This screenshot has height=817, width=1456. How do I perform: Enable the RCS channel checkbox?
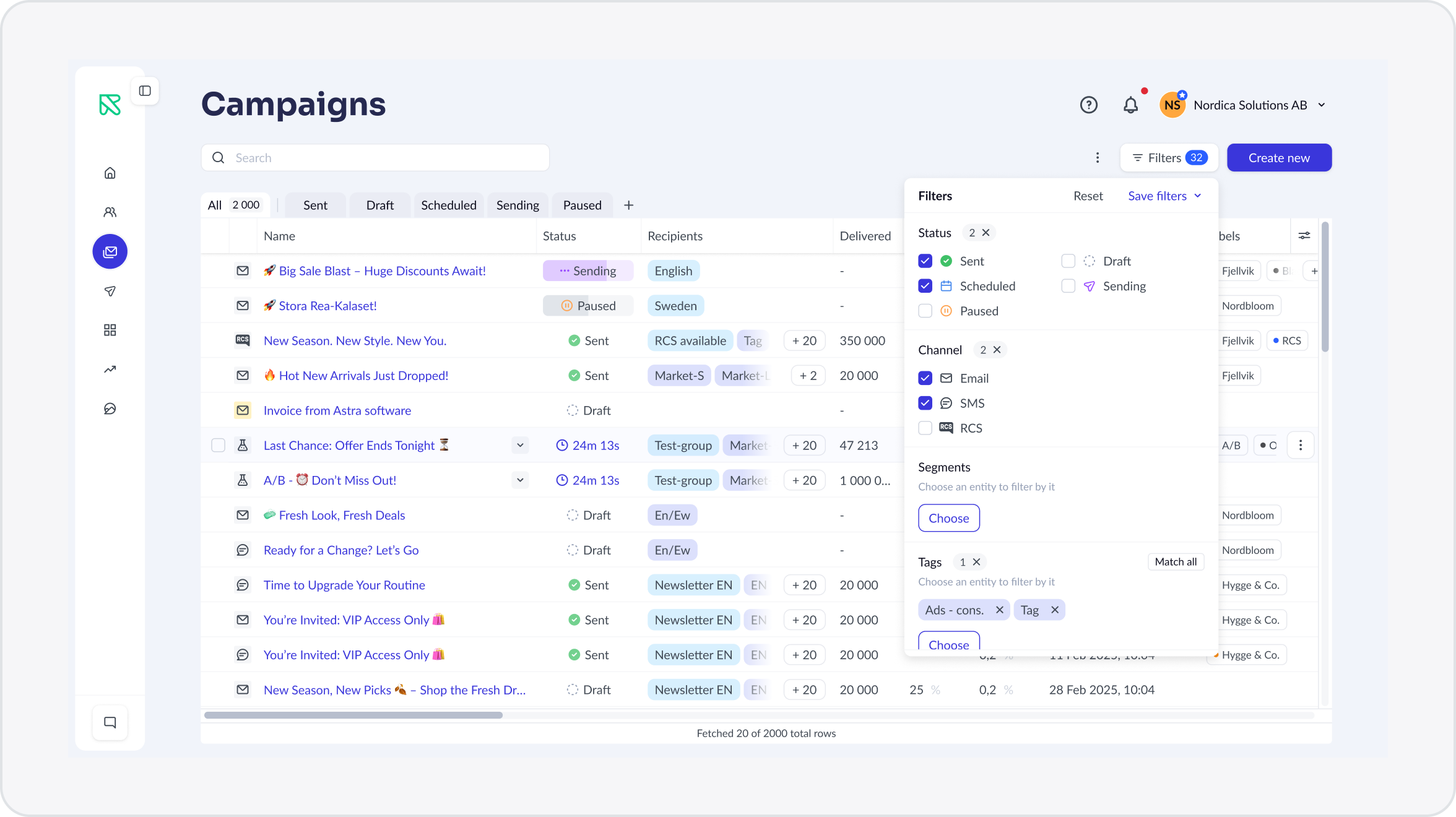(x=925, y=428)
